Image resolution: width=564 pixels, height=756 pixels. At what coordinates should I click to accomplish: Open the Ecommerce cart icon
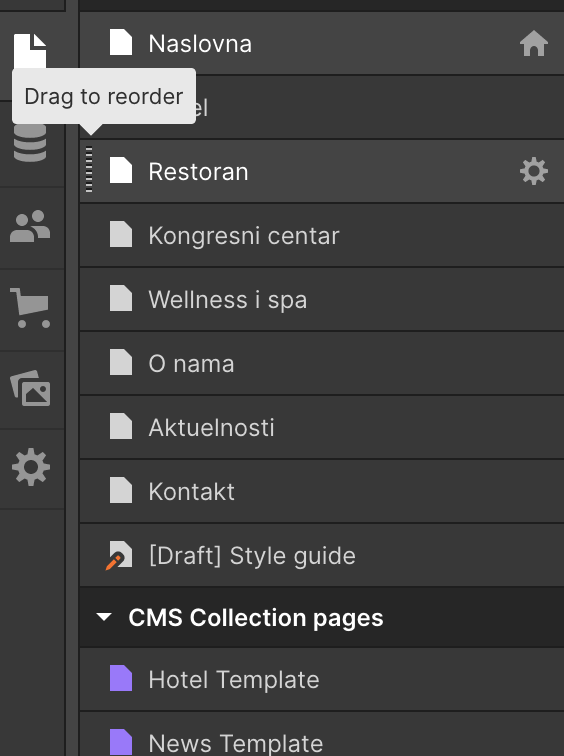(x=30, y=308)
